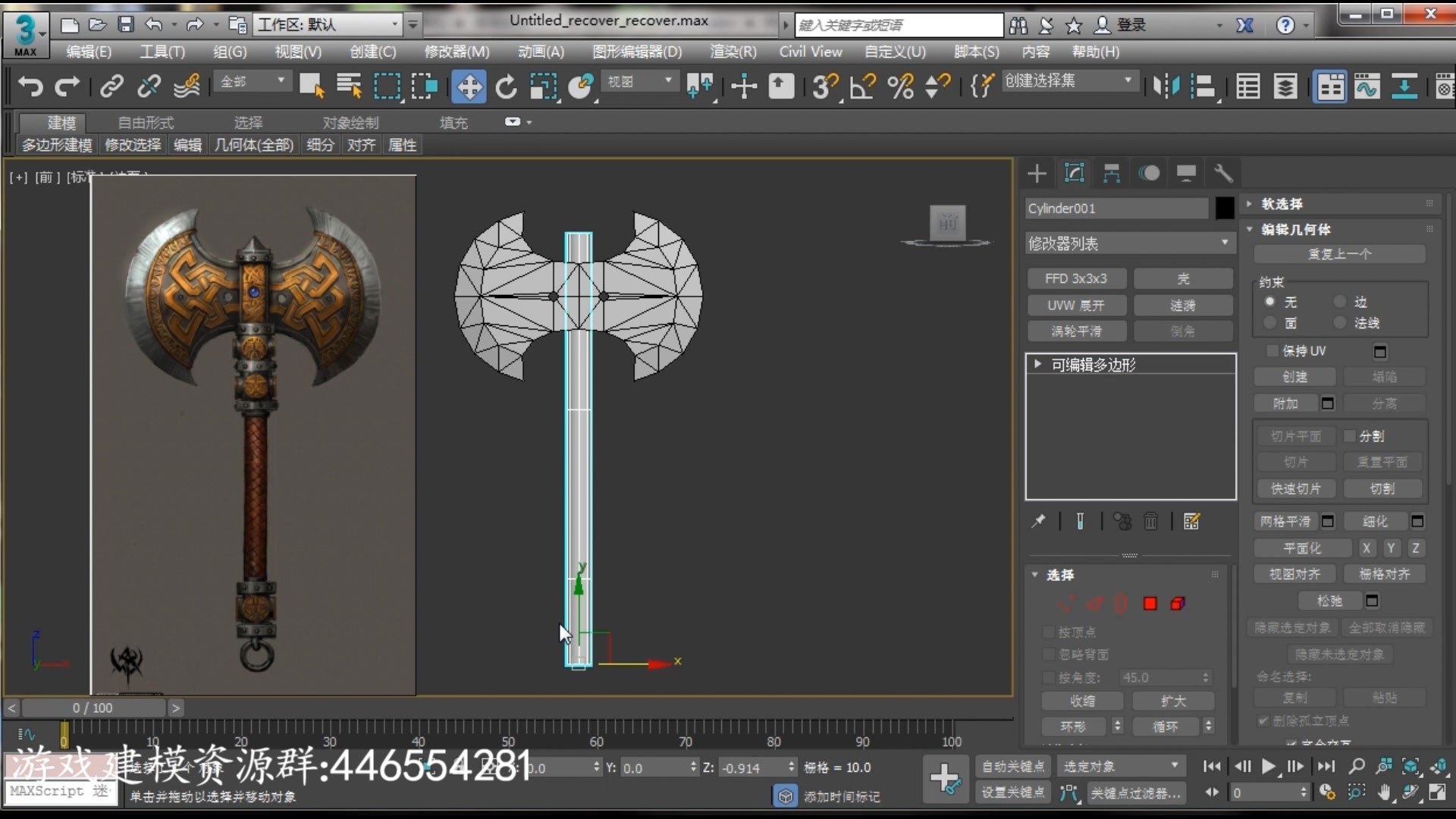This screenshot has height=819, width=1456.
Task: Click the Align tool icon
Action: (1203, 86)
